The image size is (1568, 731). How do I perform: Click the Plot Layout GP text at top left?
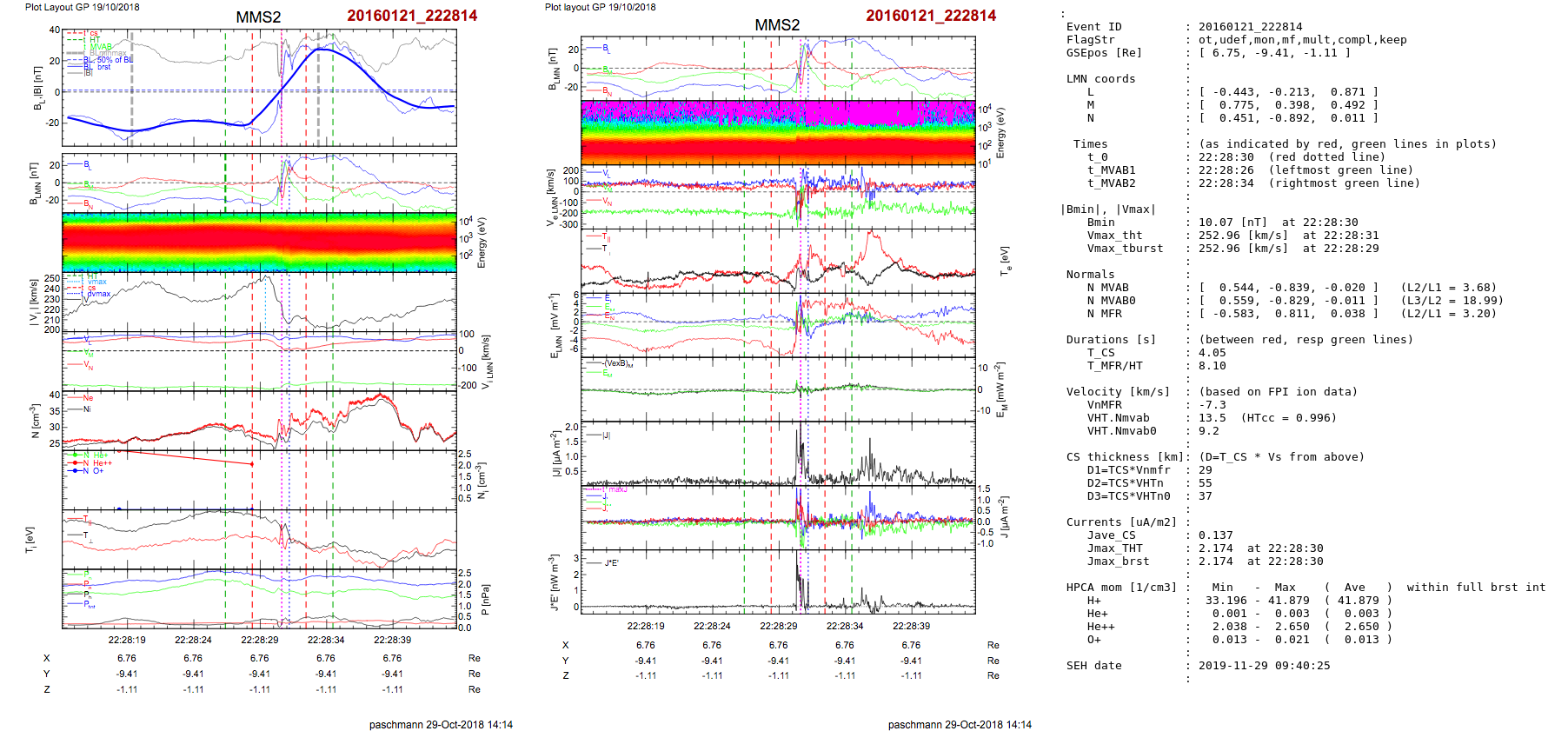coord(82,7)
